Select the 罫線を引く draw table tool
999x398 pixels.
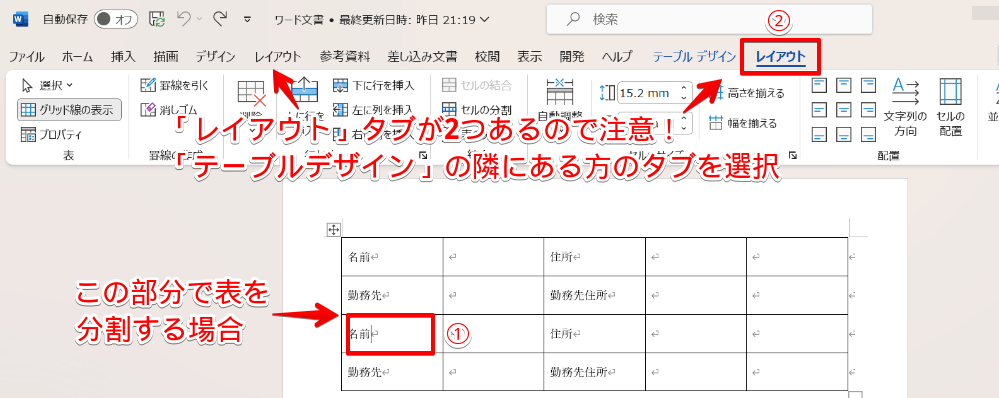click(x=174, y=85)
